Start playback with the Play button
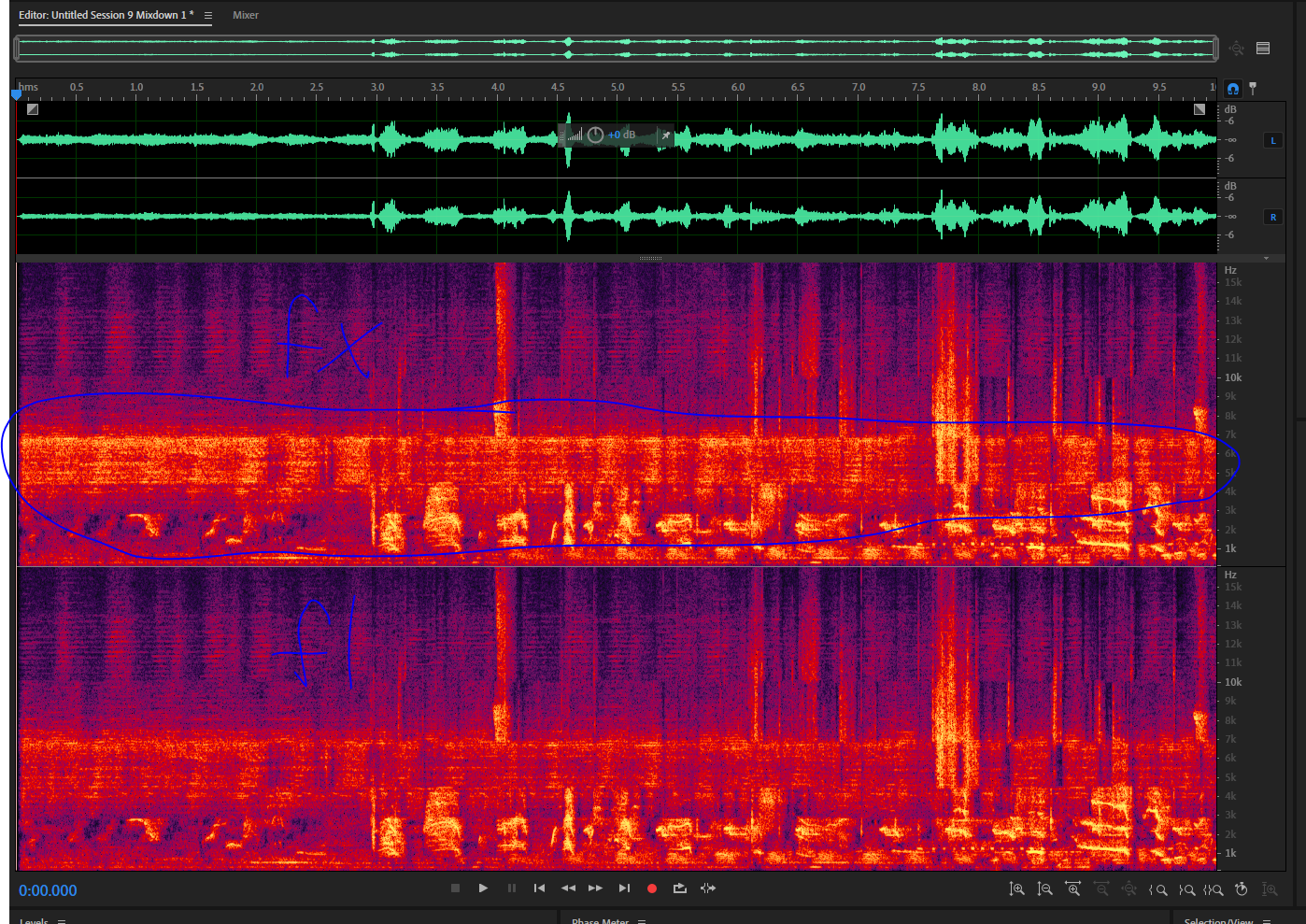The width and height of the screenshot is (1306, 924). tap(483, 888)
